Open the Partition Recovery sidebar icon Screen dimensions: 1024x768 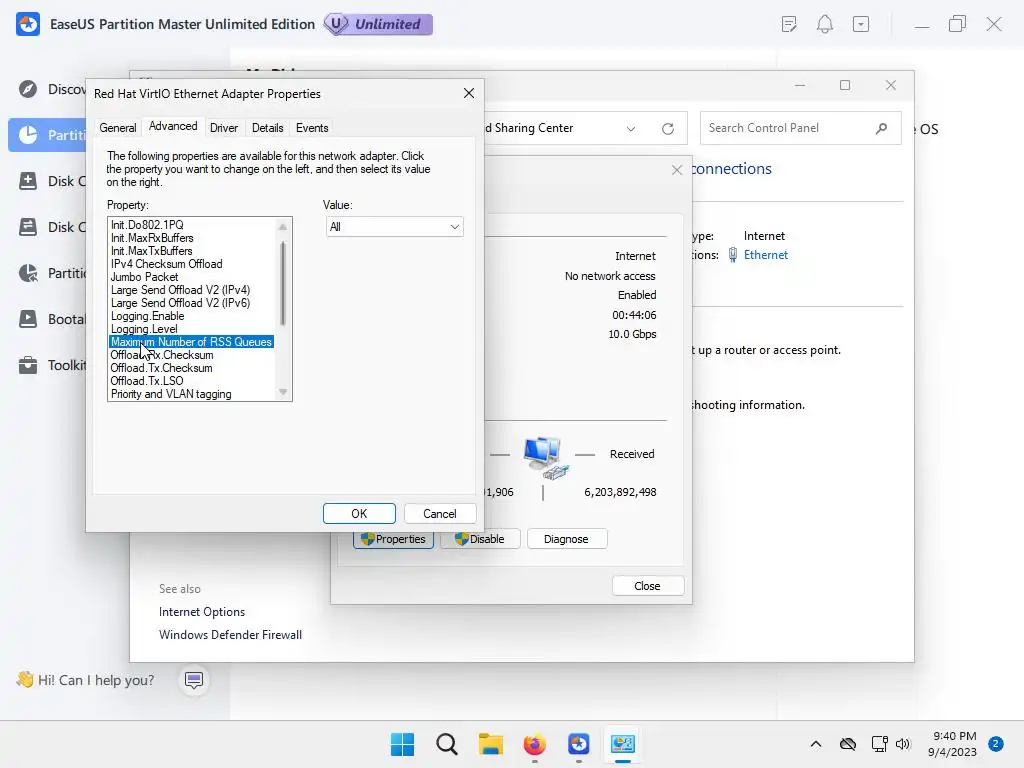point(28,273)
